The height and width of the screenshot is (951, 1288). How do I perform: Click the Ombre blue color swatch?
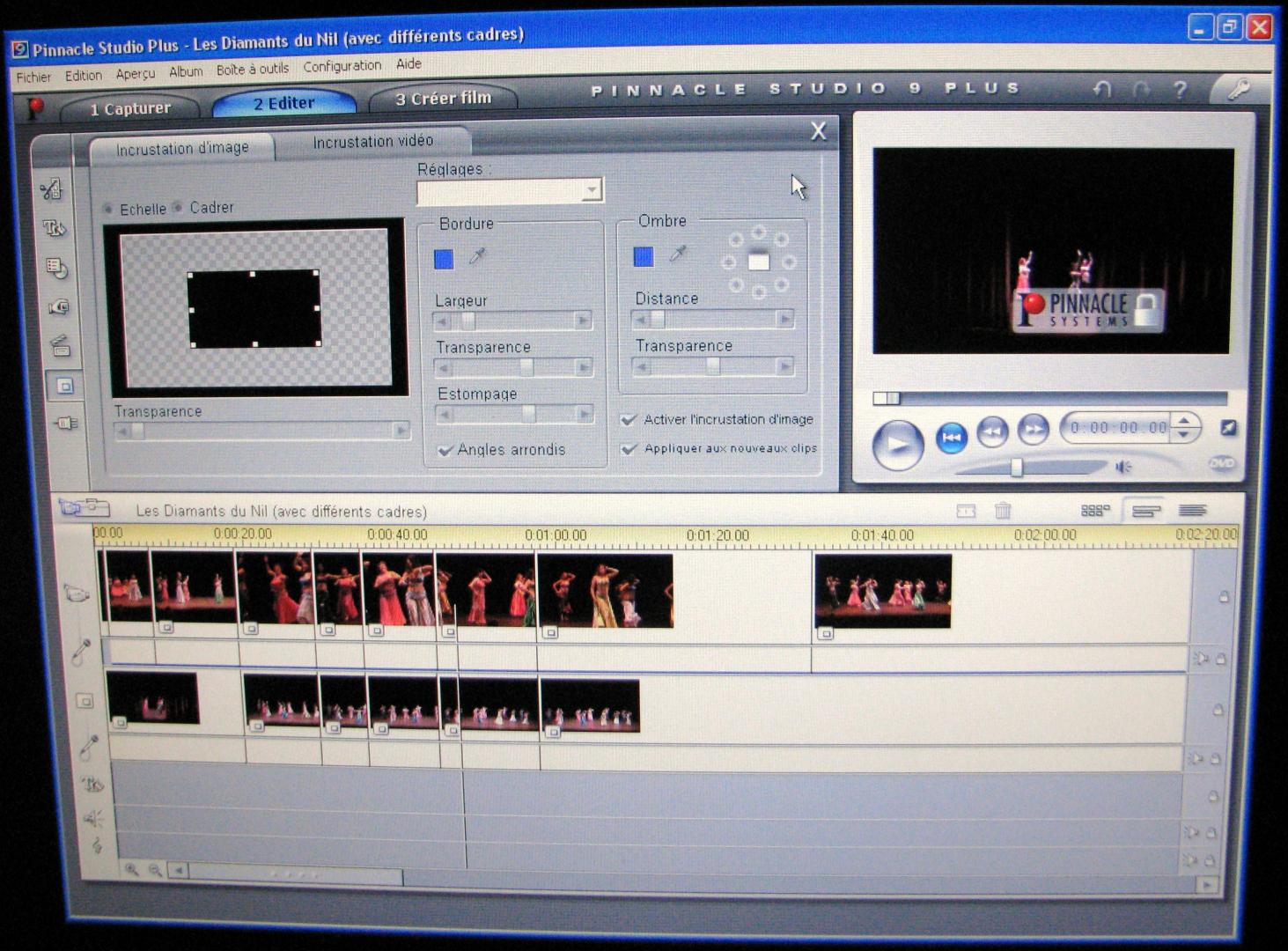tap(644, 256)
